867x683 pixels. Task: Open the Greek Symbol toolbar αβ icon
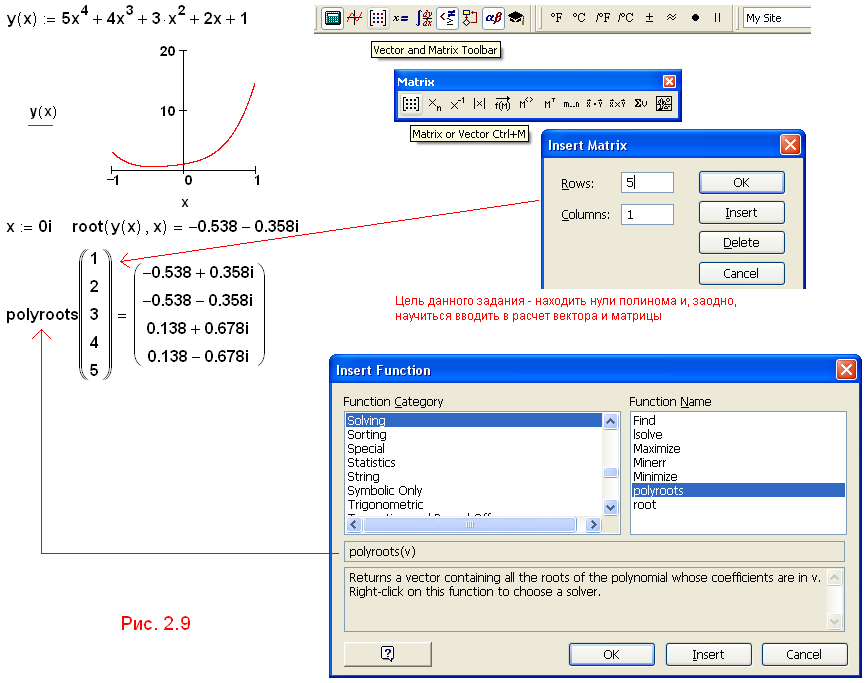tap(493, 18)
